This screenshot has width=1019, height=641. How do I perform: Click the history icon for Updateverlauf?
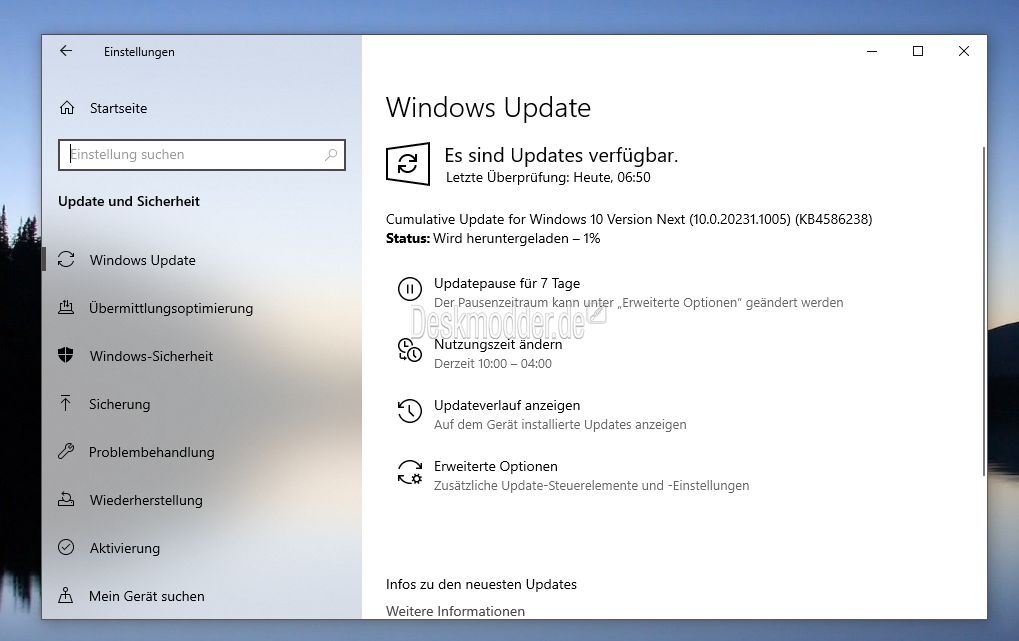409,411
